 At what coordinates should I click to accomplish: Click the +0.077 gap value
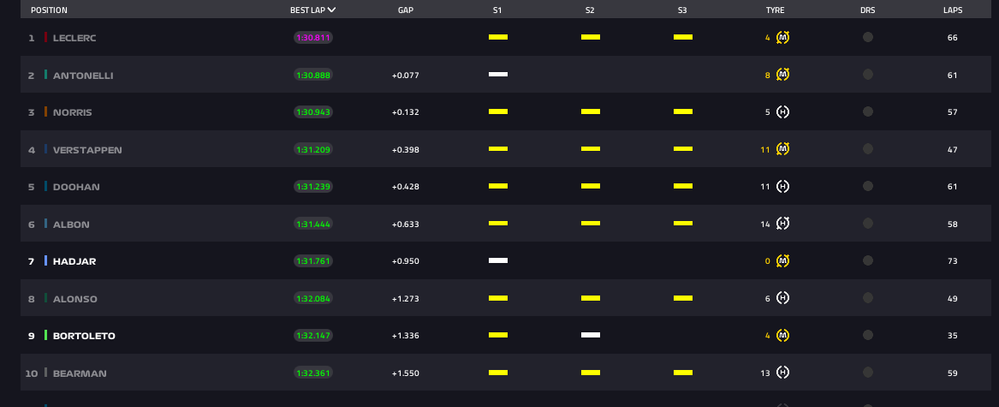click(405, 75)
